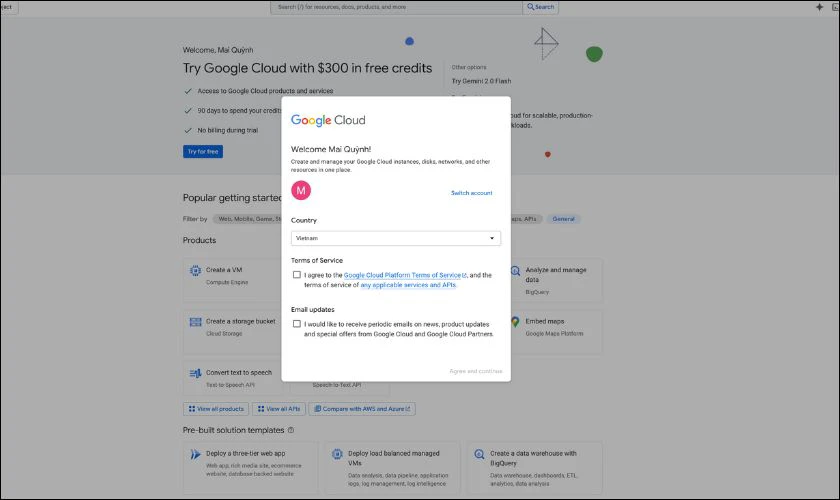
Task: Open any applicable services and APIs link
Action: 408,285
